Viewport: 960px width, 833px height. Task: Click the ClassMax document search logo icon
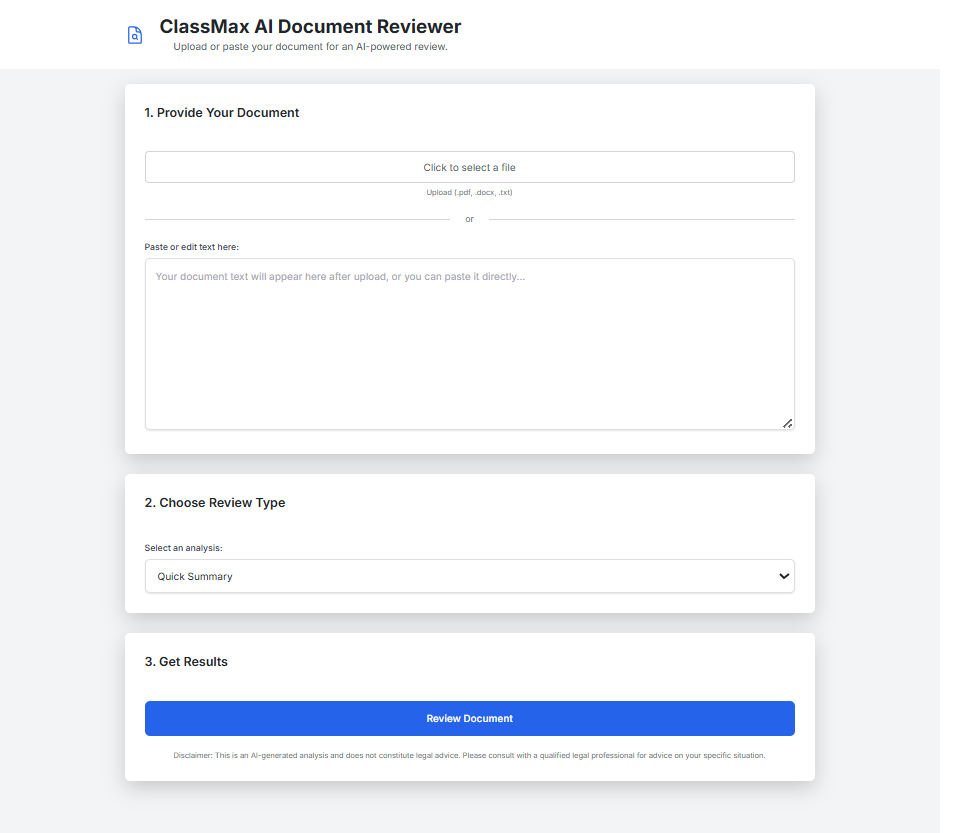[x=135, y=35]
